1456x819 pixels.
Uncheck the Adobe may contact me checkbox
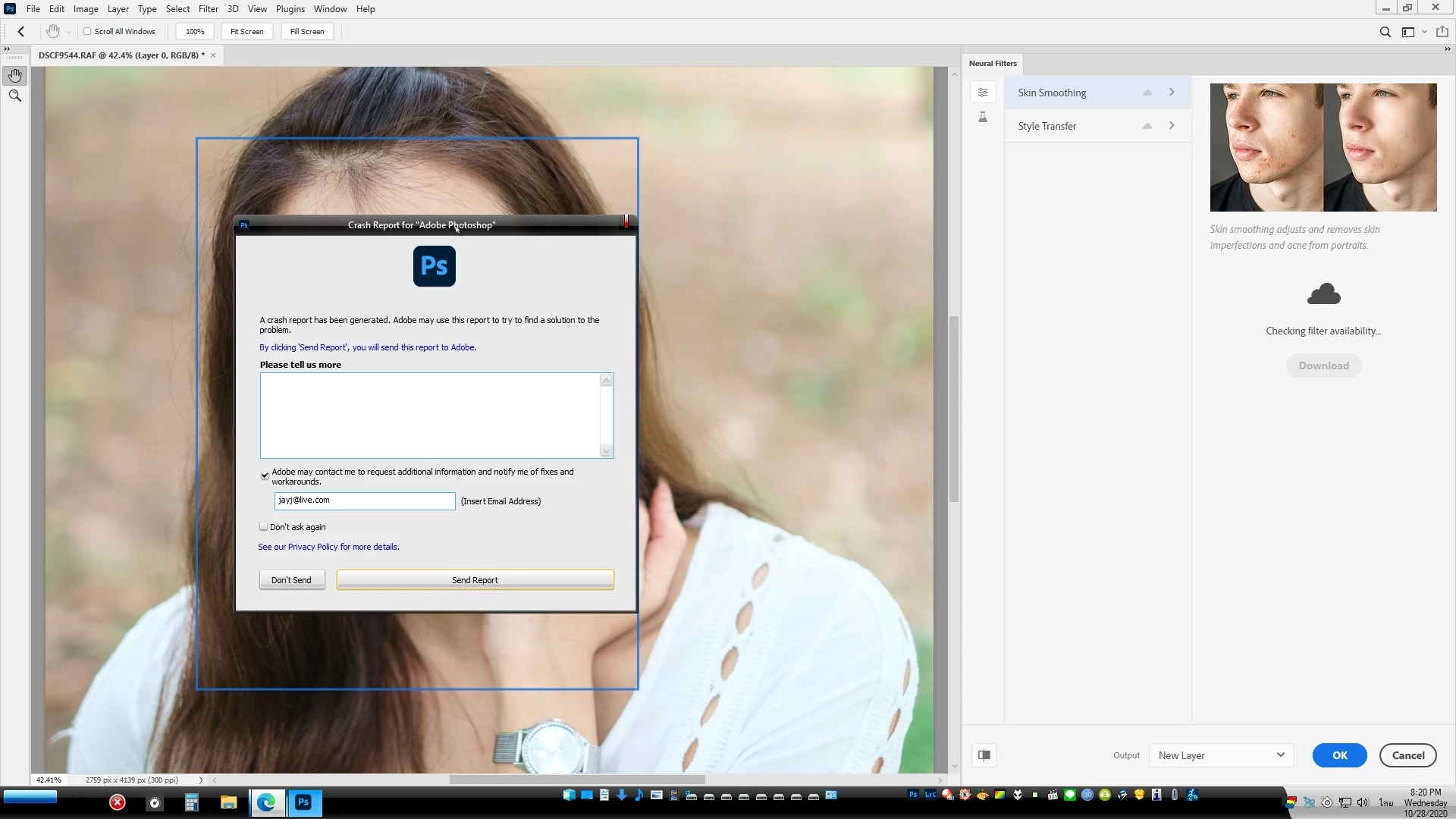265,475
